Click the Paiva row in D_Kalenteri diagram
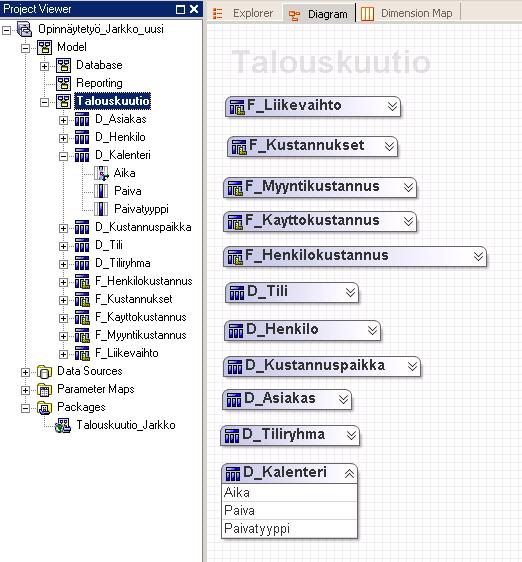This screenshot has height=562, width=522. coord(290,510)
